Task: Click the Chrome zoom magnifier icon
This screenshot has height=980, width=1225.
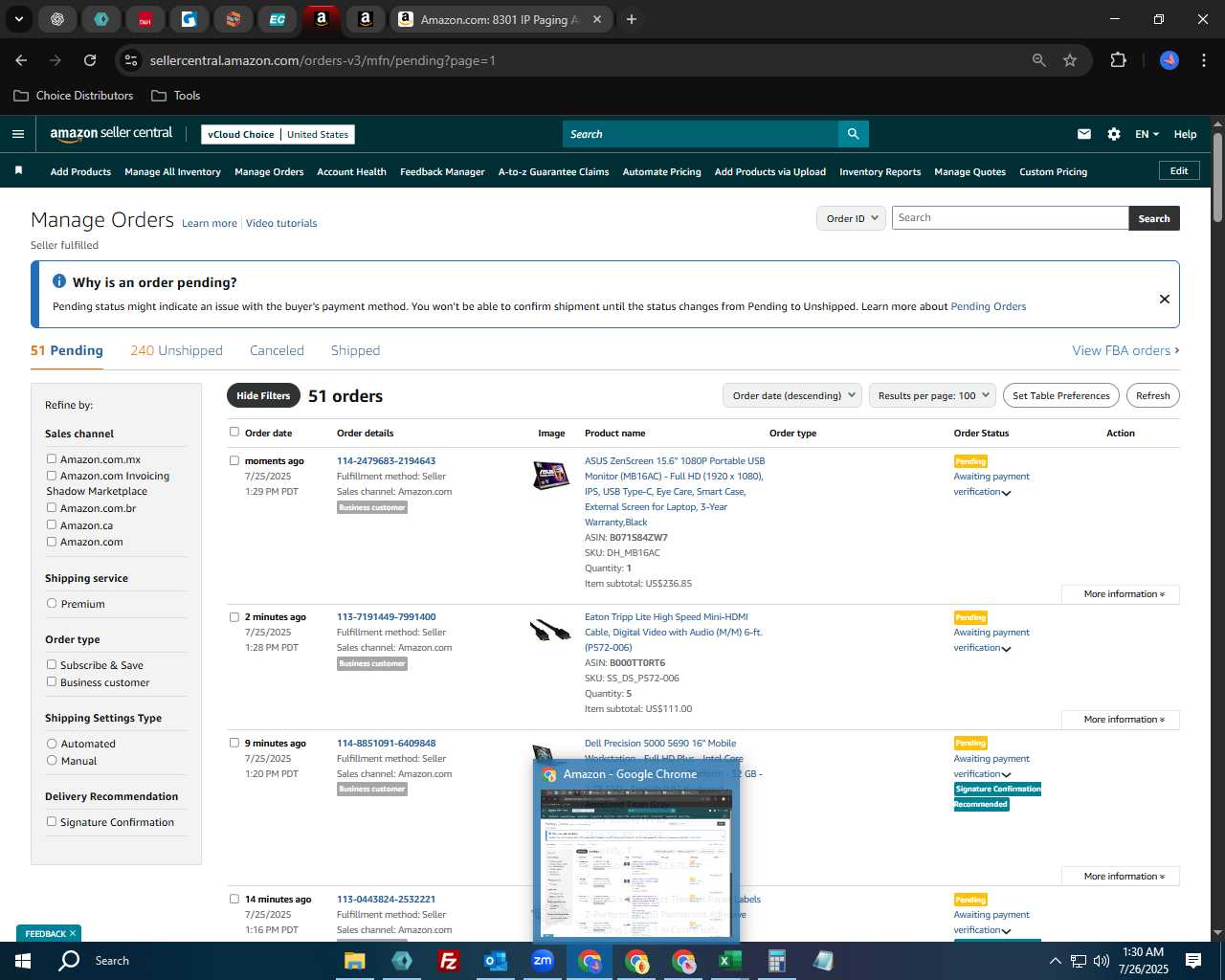Action: (x=1039, y=60)
